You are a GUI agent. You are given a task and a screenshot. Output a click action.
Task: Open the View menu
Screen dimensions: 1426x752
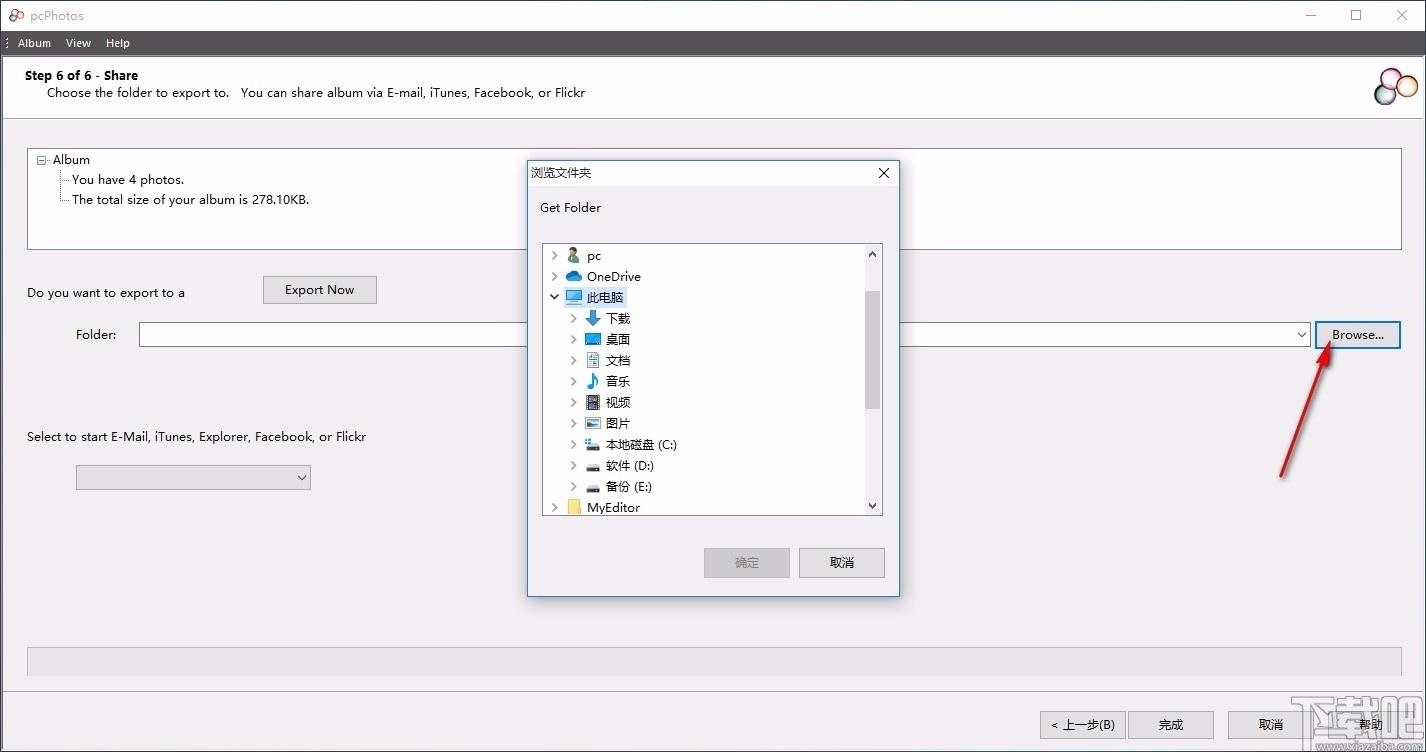pos(78,43)
